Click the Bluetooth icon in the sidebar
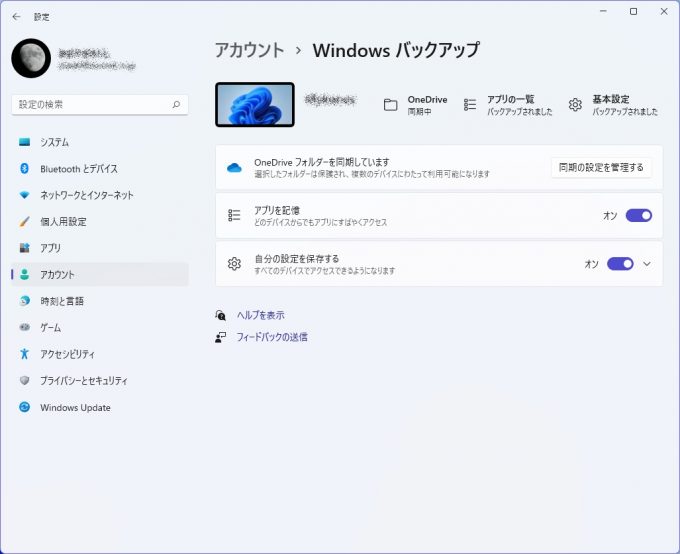680x554 pixels. pos(25,168)
